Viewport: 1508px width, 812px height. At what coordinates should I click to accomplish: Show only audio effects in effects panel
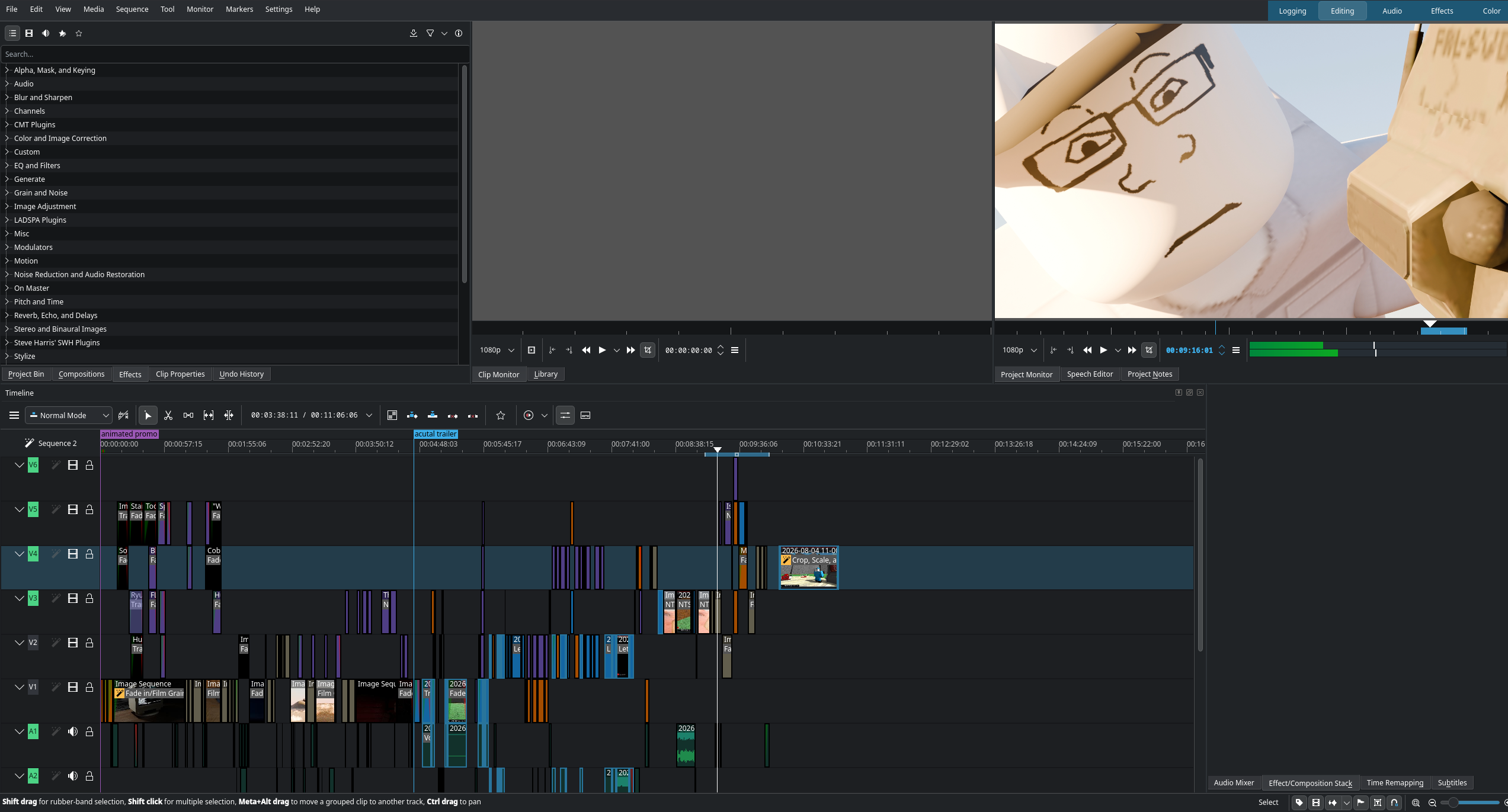46,34
